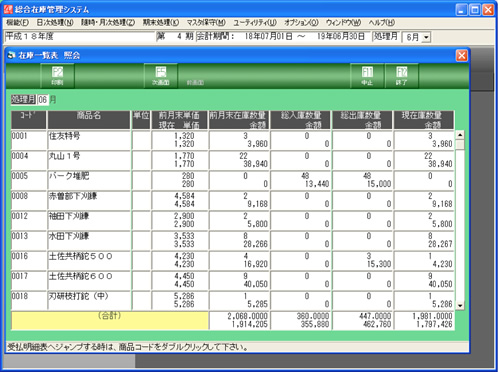The width and height of the screenshot is (500, 372).
Task: Open the ヘルプ(H) menu
Action: 382,23
